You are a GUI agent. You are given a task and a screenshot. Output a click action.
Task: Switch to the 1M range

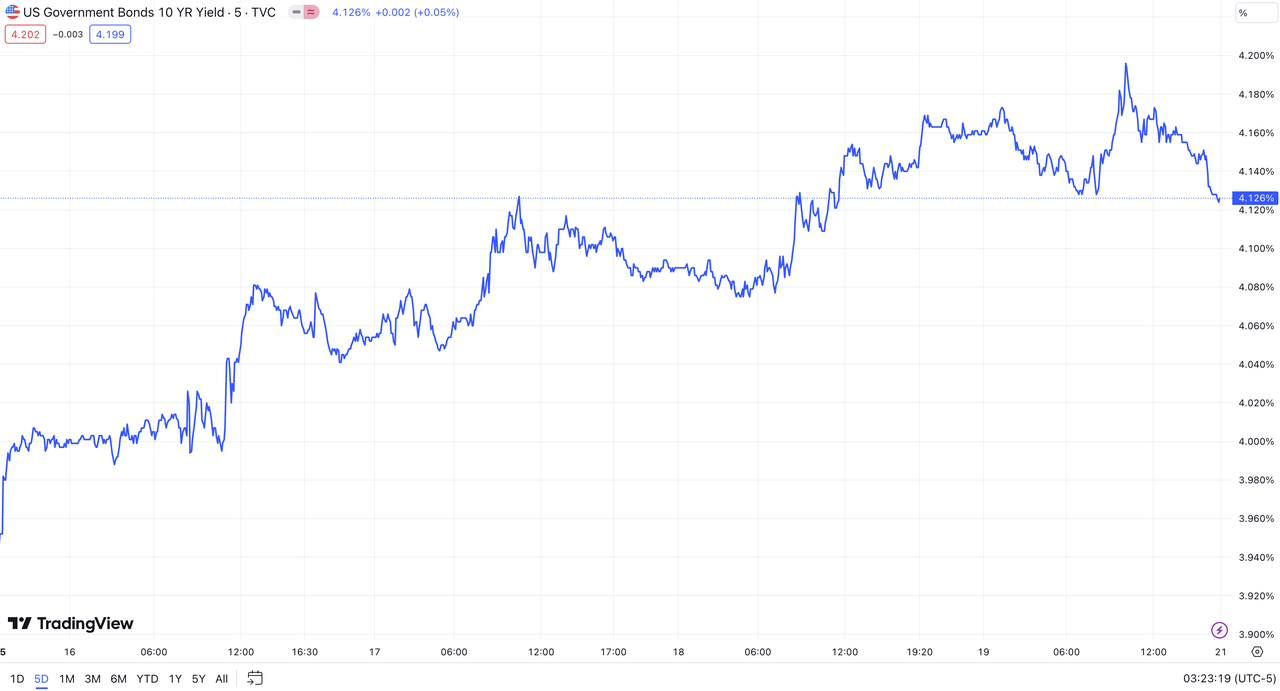(67, 679)
